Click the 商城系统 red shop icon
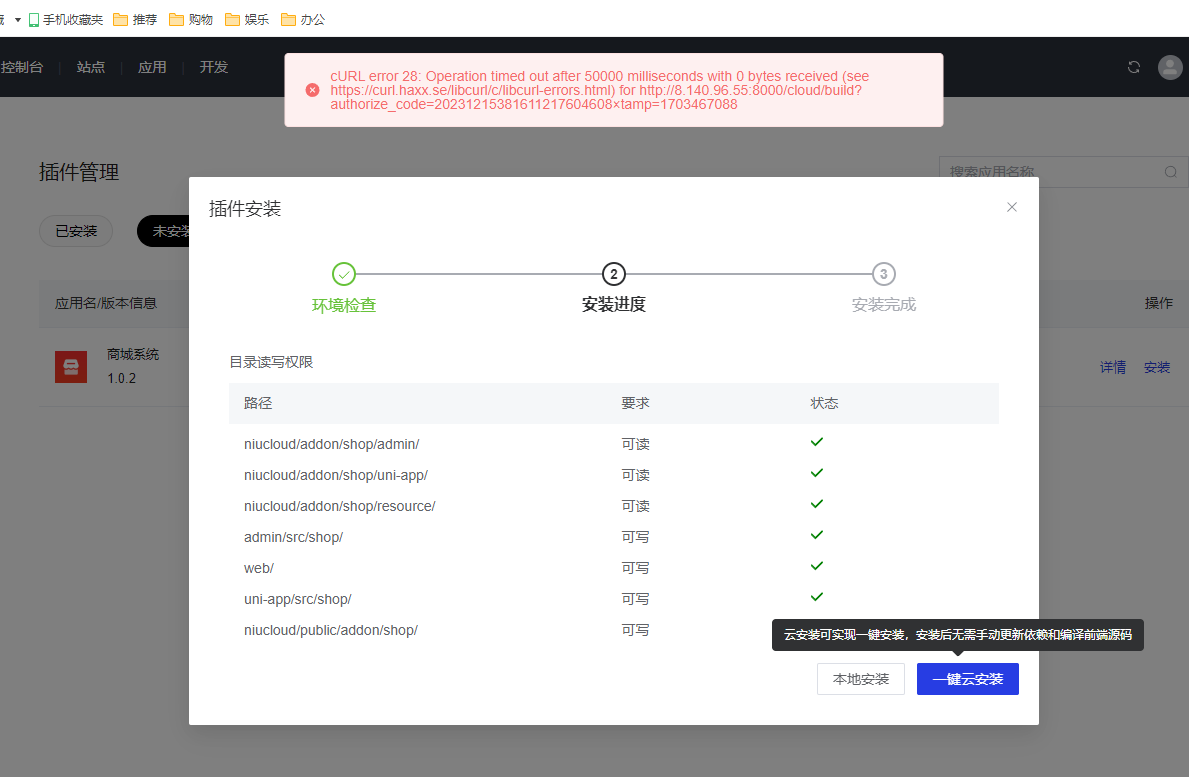The image size is (1189, 777). pyautogui.click(x=71, y=367)
